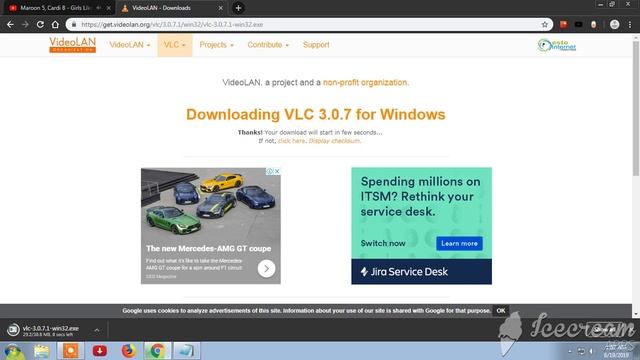
Task: Open Windows Explorer from taskbar
Action: tap(41, 351)
